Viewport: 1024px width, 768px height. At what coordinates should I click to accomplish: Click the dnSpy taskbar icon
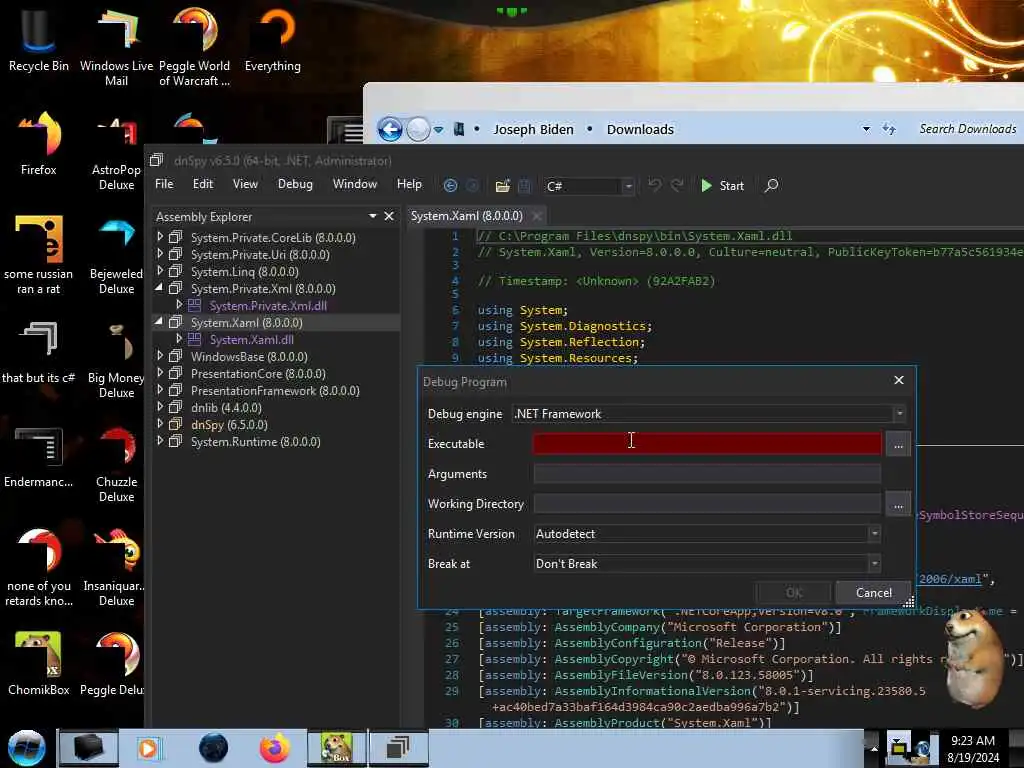398,748
